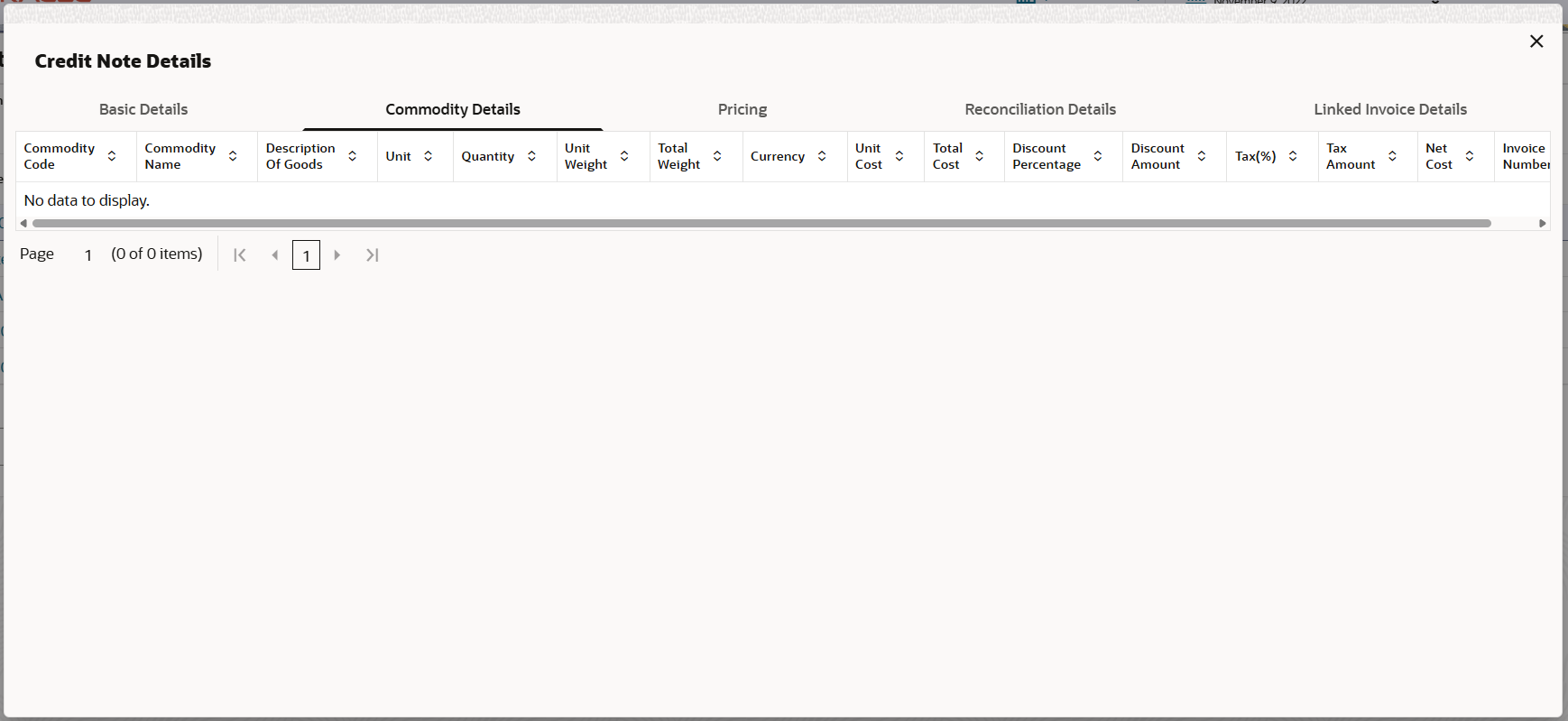Sort by Unit Weight column
The width and height of the screenshot is (1568, 721).
click(x=624, y=156)
